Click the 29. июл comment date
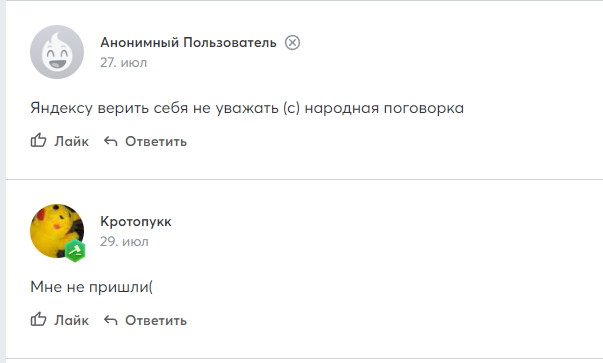The width and height of the screenshot is (603, 363). pyautogui.click(x=124, y=241)
